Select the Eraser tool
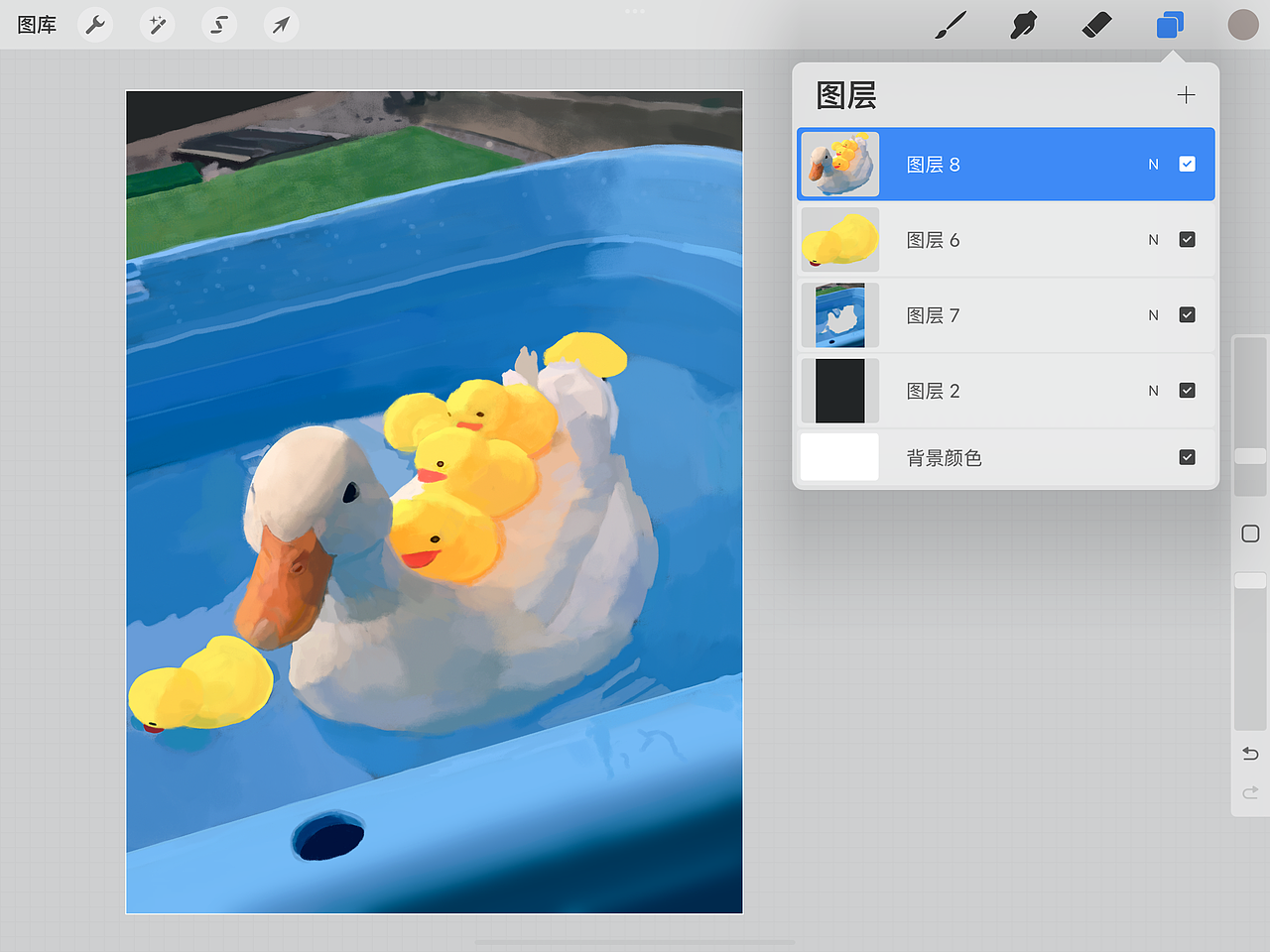 click(1096, 25)
